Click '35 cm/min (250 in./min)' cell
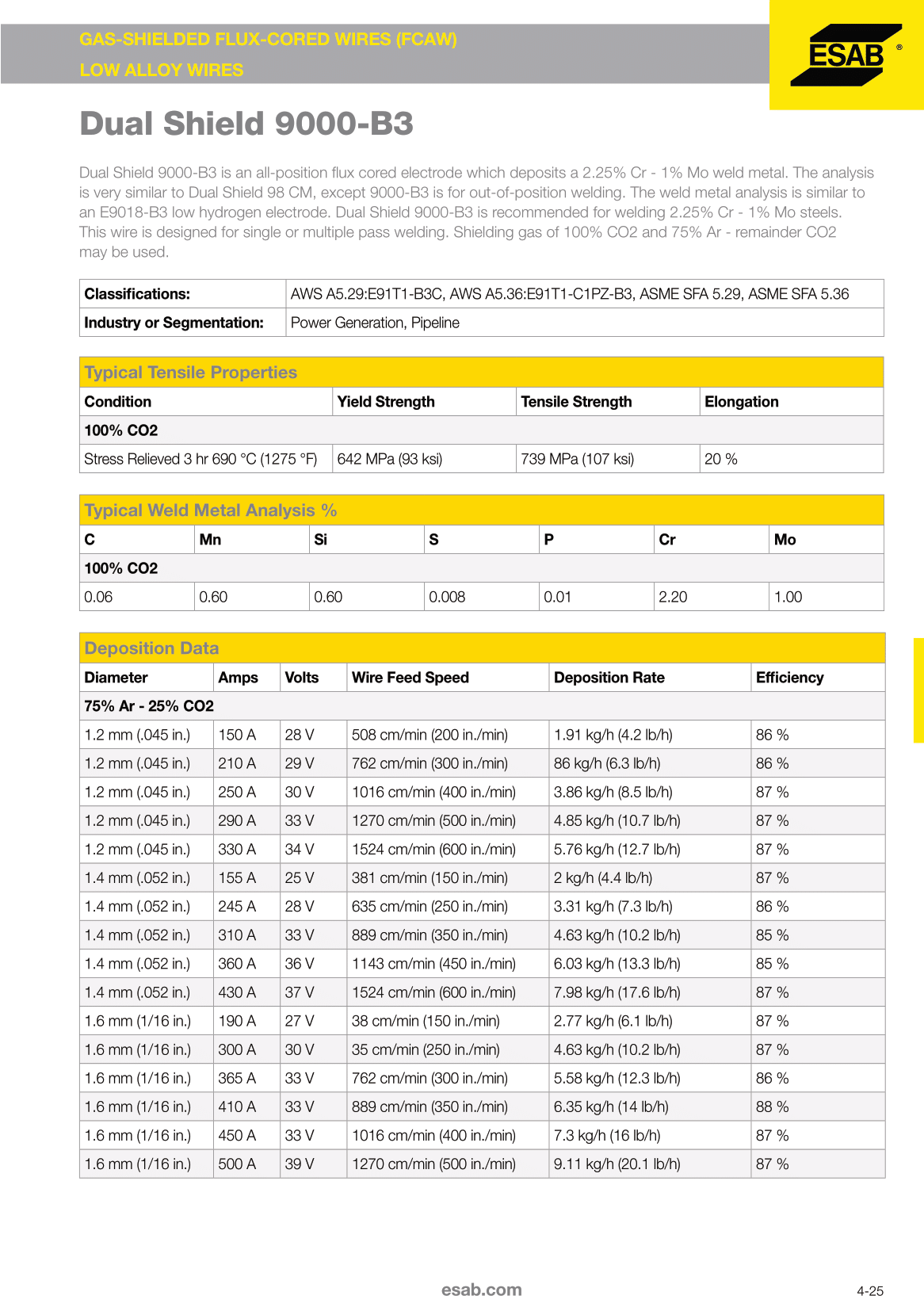Screen dimensions: 924x1311 (x=448, y=1049)
